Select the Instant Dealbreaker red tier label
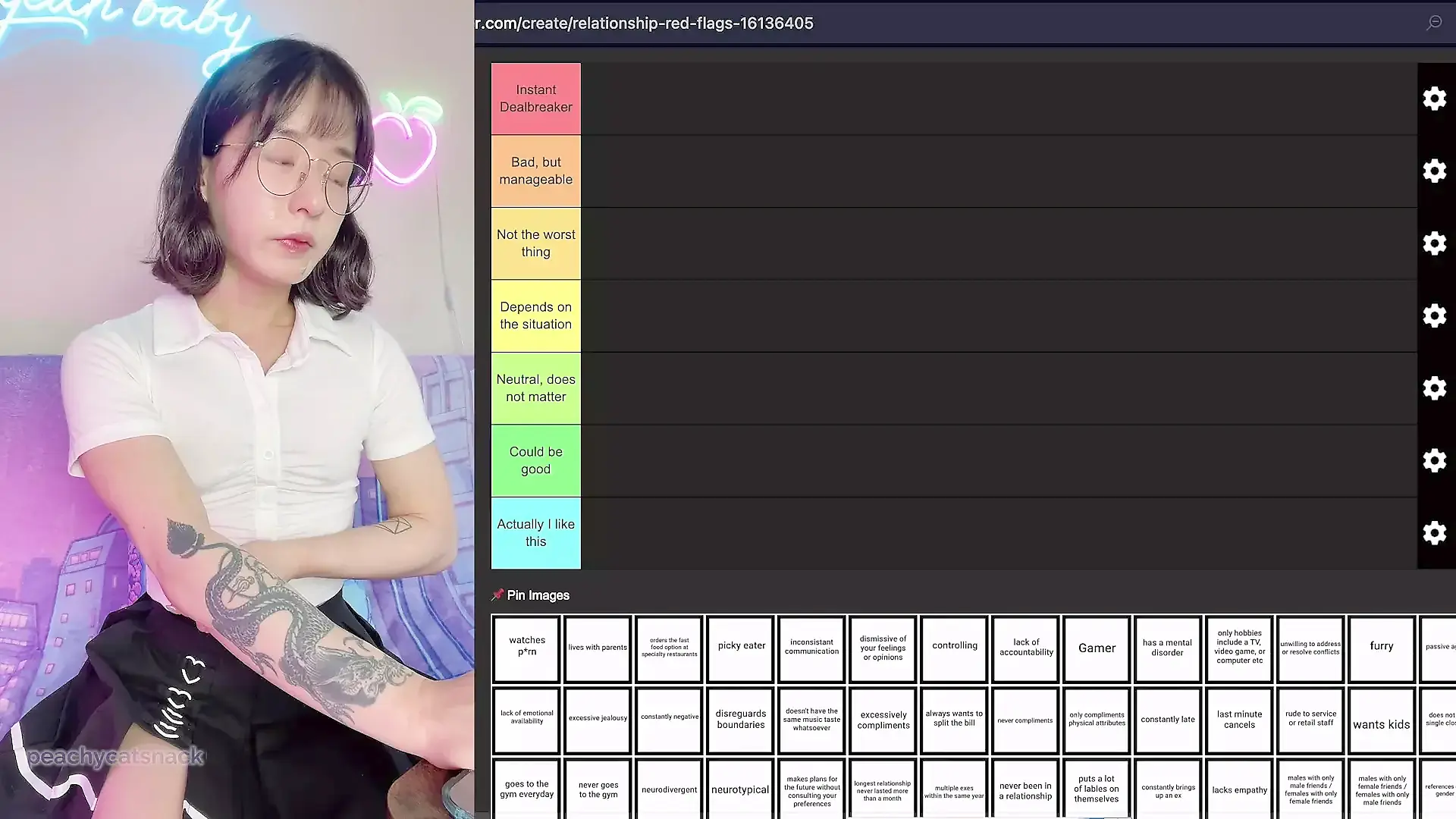 point(535,99)
